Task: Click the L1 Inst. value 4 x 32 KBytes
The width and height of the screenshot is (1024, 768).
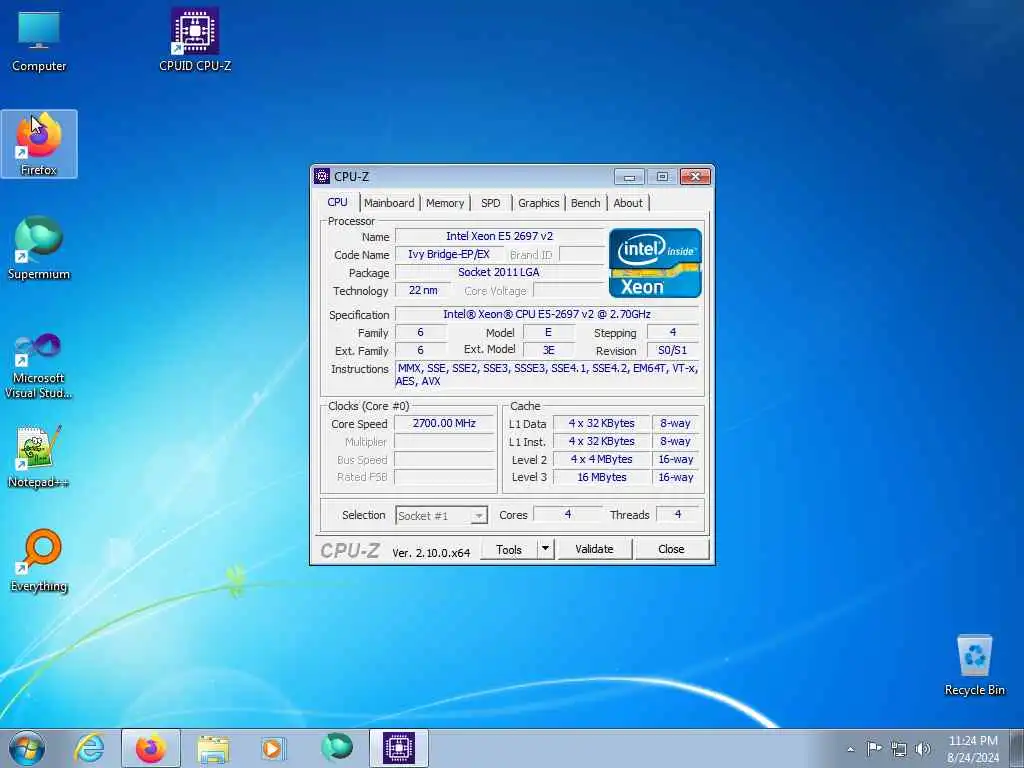Action: tap(601, 441)
